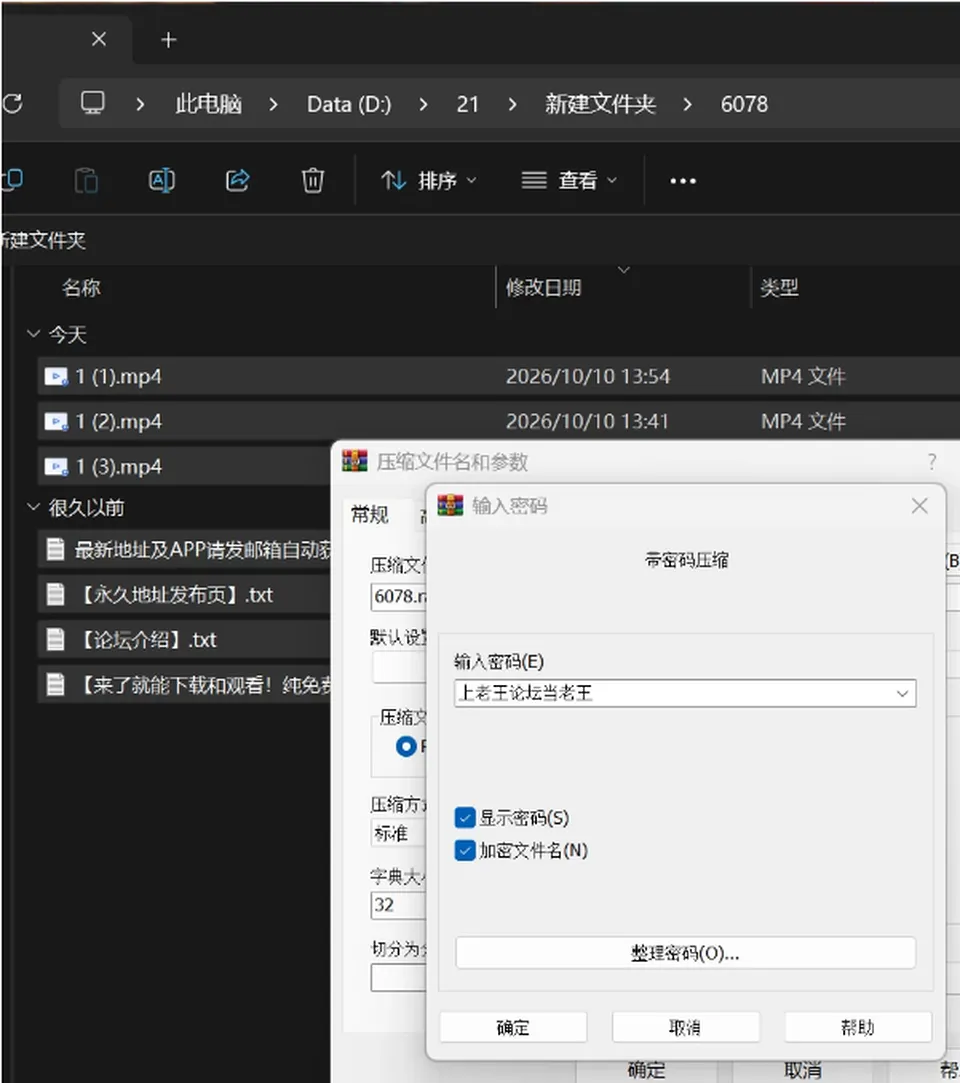Click the new tab plus icon
The width and height of the screenshot is (960, 1083).
[x=169, y=40]
